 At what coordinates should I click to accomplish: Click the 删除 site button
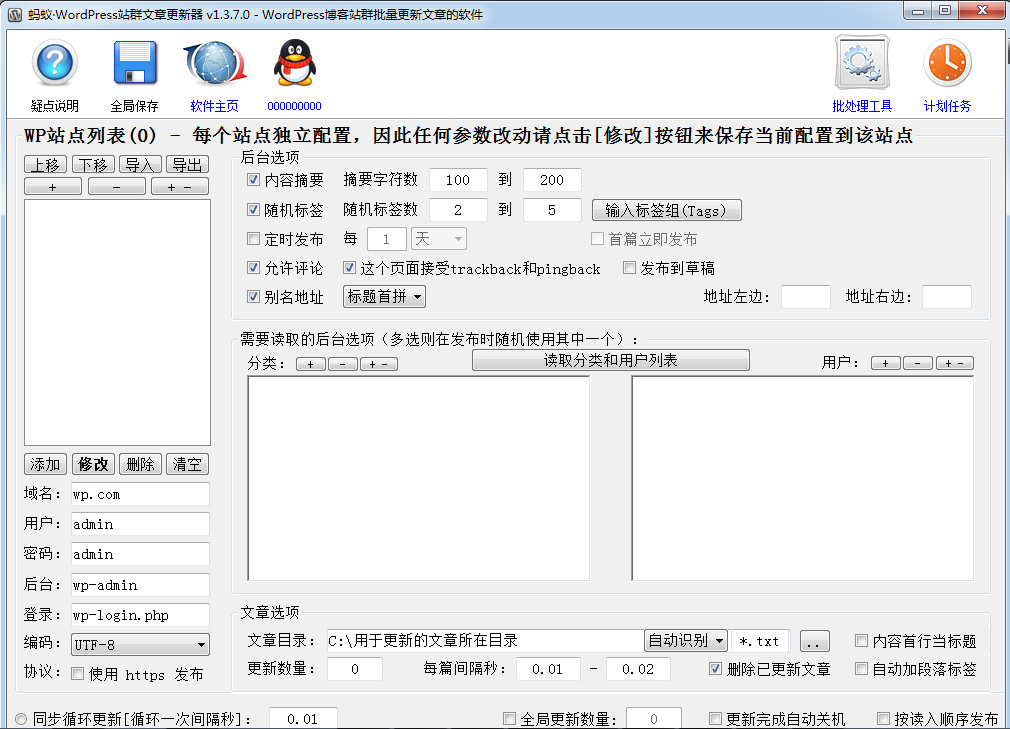pos(140,464)
